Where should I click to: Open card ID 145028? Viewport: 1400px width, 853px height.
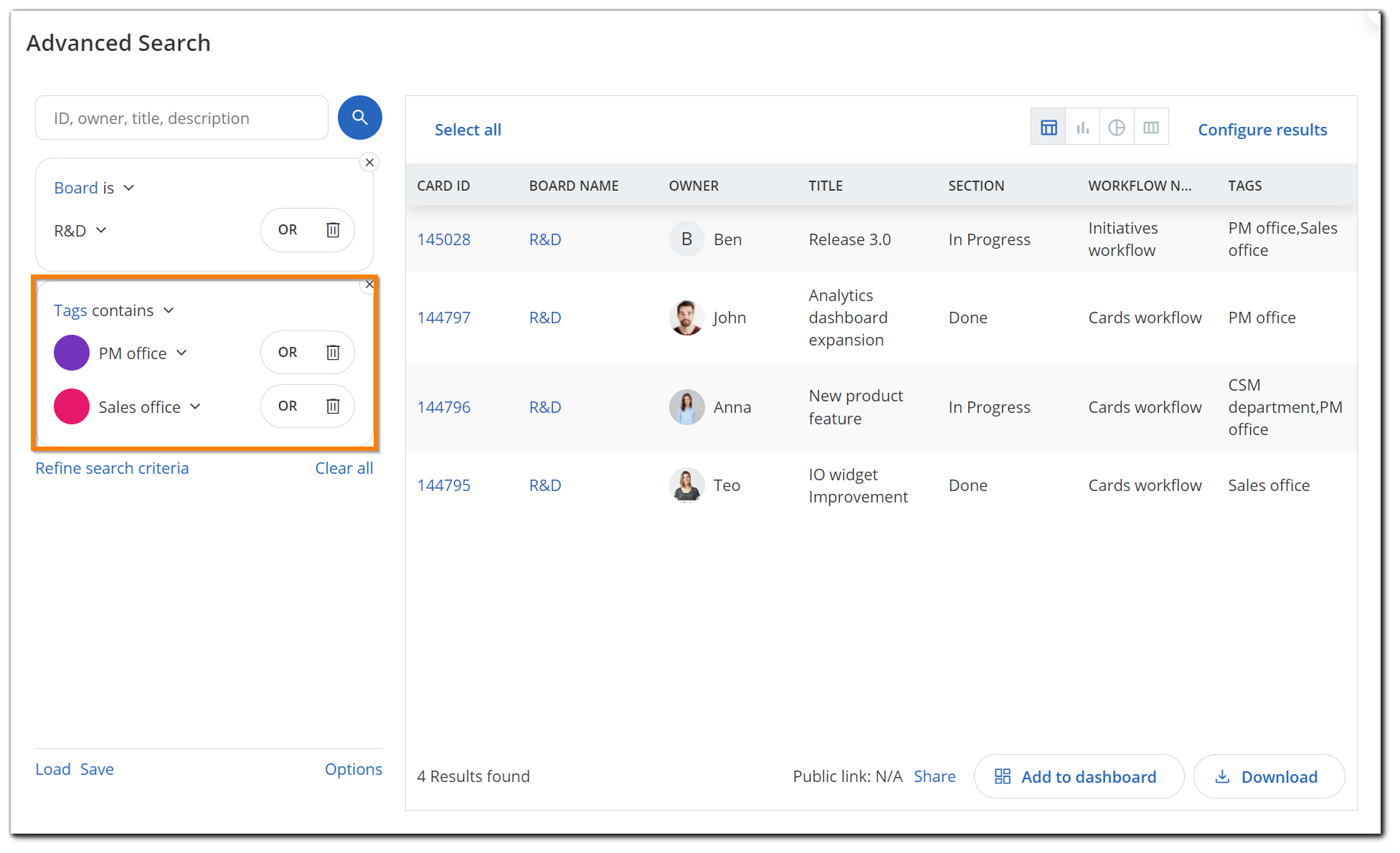point(444,239)
